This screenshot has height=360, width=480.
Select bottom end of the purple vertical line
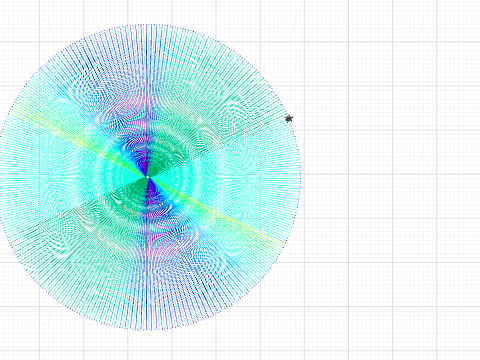[x=148, y=328]
